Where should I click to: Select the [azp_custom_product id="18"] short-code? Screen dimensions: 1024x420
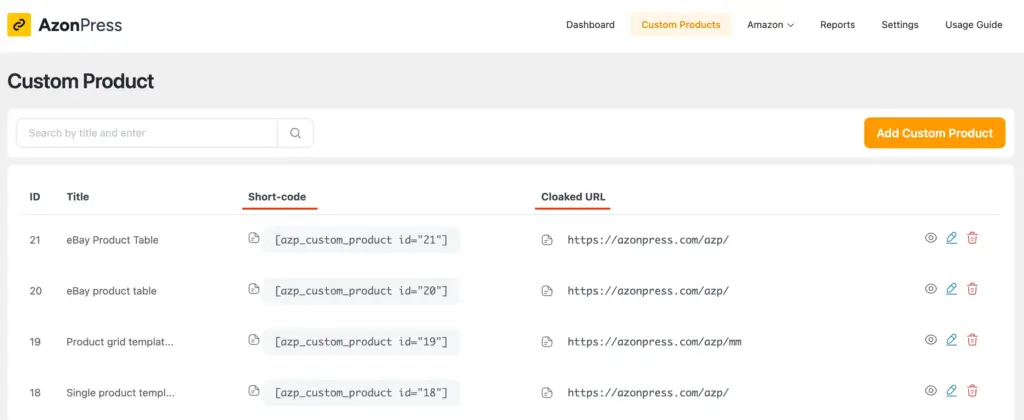[x=361, y=393]
